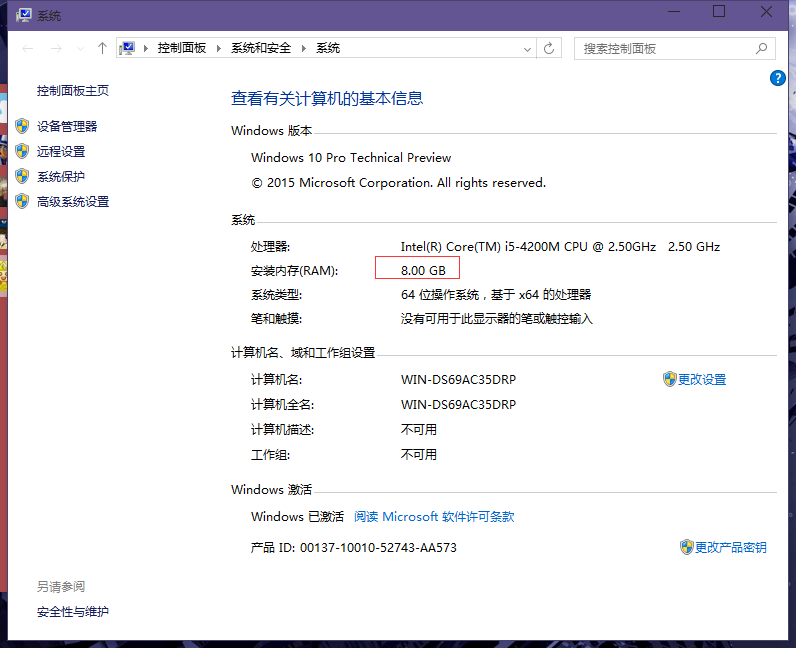Close the 系统 window
The image size is (796, 648).
(x=766, y=12)
